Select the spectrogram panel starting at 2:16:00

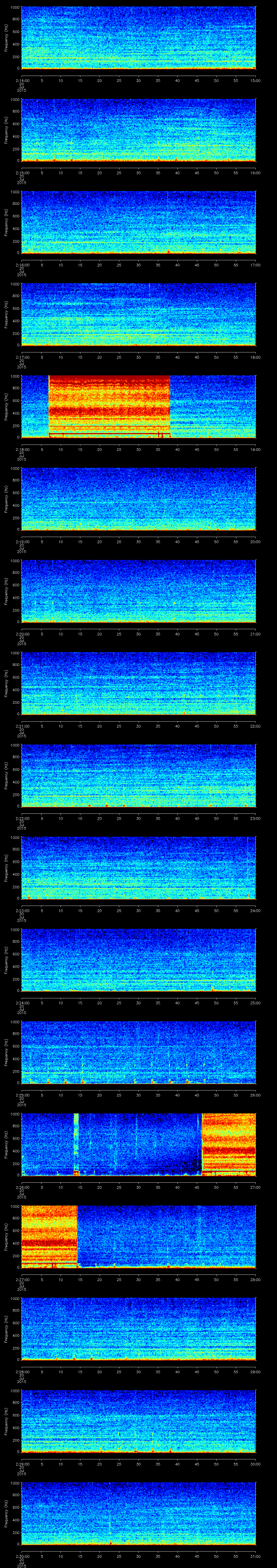[139, 222]
